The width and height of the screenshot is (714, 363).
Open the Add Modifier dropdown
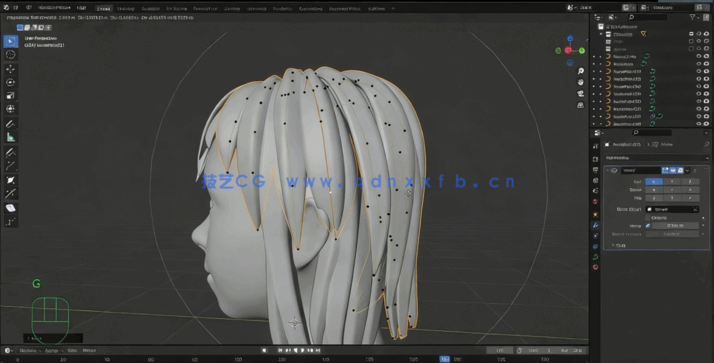click(x=656, y=158)
